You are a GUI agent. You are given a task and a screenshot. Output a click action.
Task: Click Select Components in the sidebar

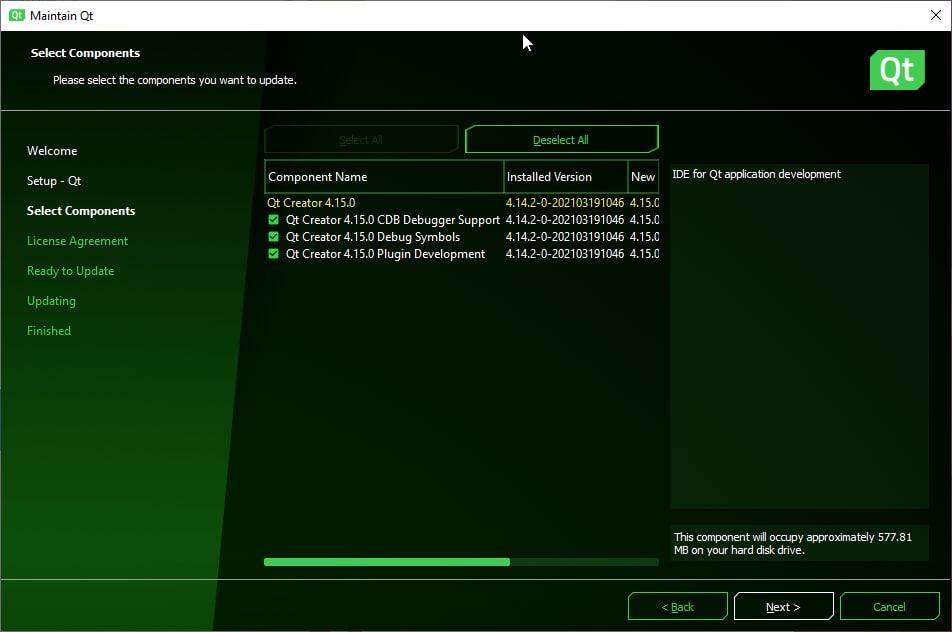point(81,211)
